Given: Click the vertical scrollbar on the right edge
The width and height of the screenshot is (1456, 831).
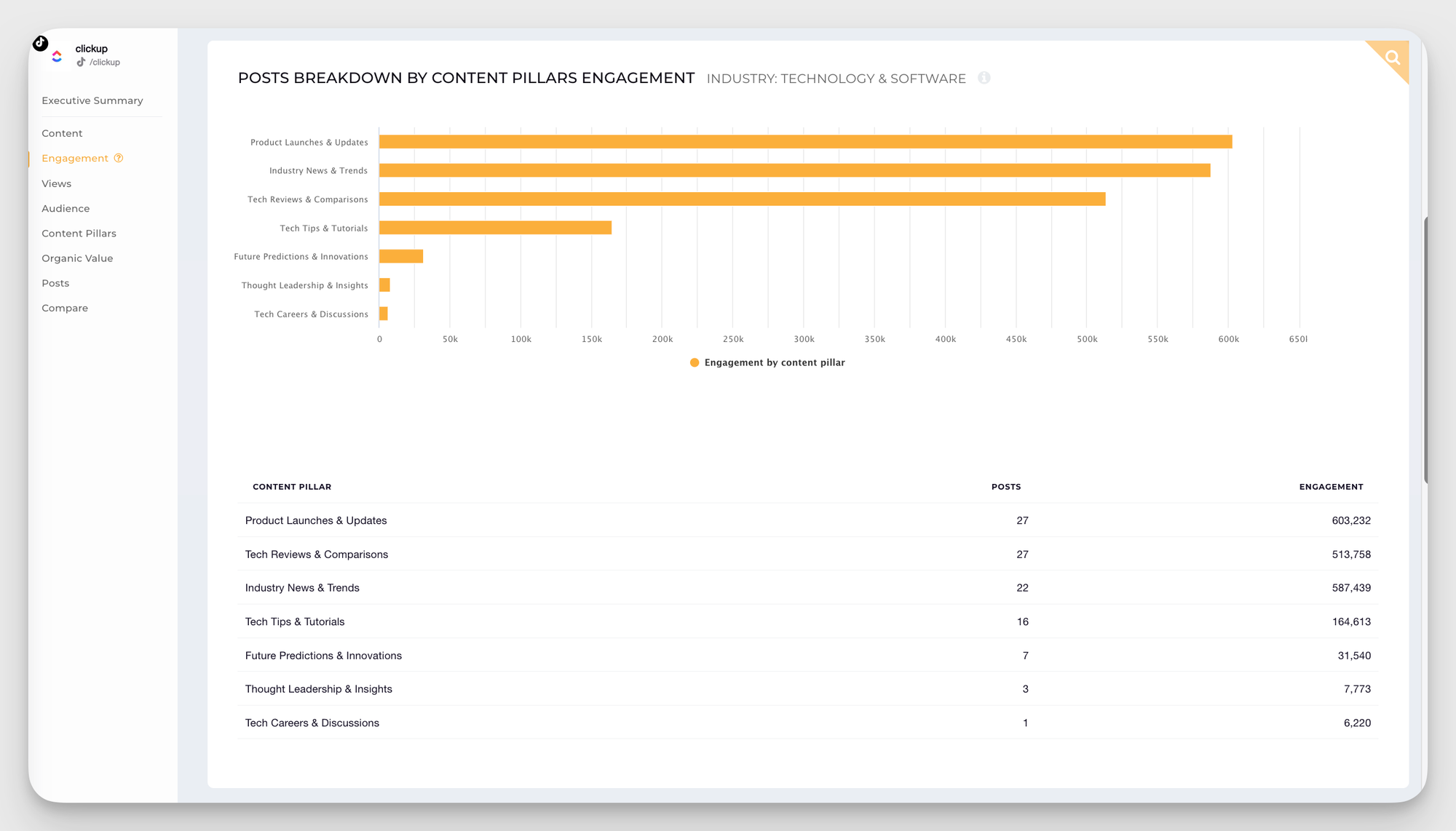Looking at the screenshot, I should coord(1425,349).
